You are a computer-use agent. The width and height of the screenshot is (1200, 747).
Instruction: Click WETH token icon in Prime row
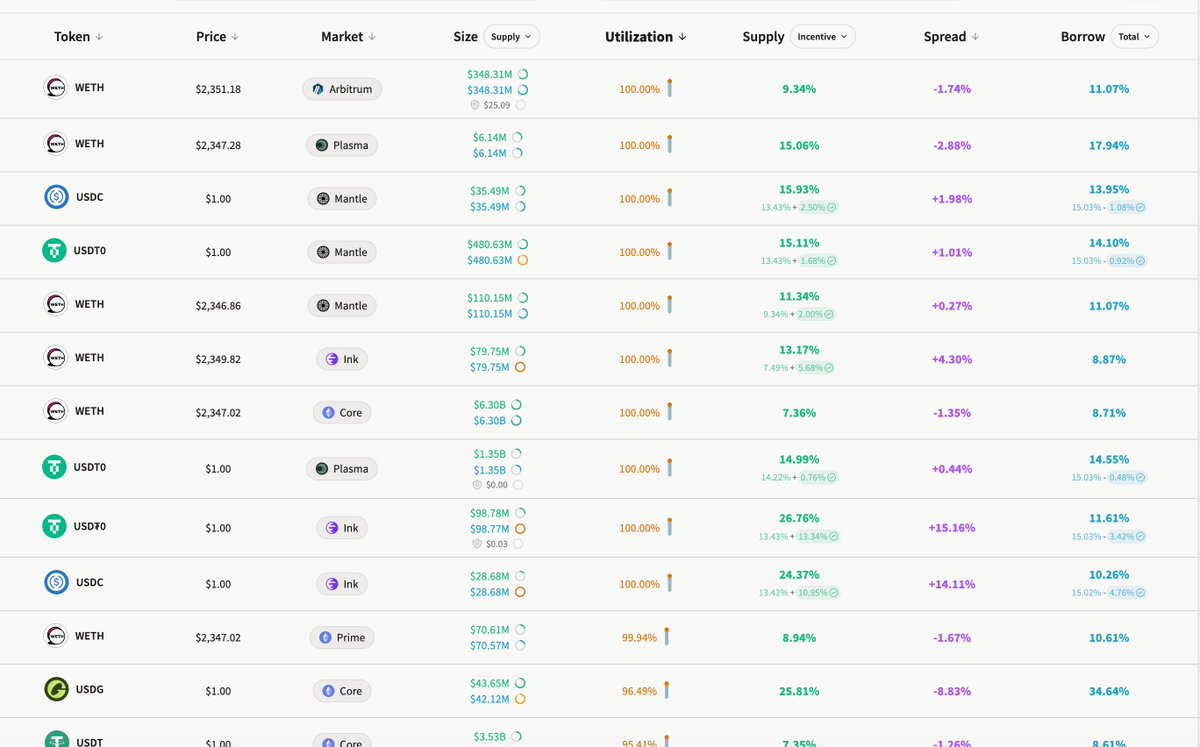coord(56,636)
